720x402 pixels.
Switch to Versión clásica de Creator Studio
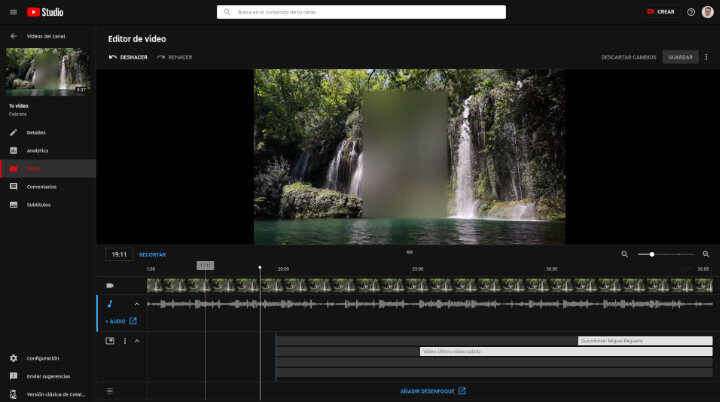[x=48, y=394]
